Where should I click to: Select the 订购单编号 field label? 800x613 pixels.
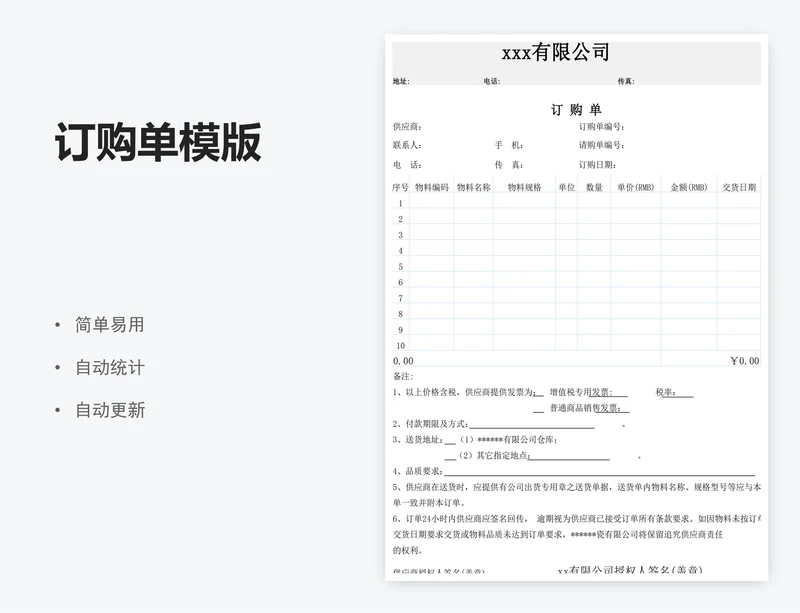(602, 127)
